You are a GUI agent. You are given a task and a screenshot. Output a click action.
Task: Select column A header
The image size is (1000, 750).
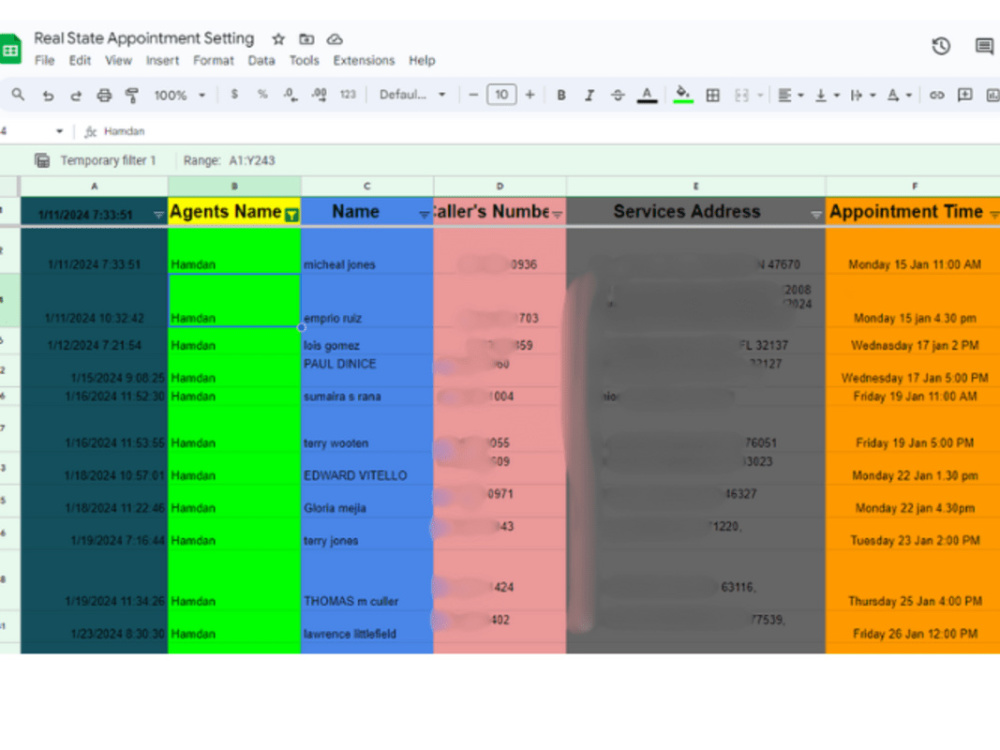[94, 186]
